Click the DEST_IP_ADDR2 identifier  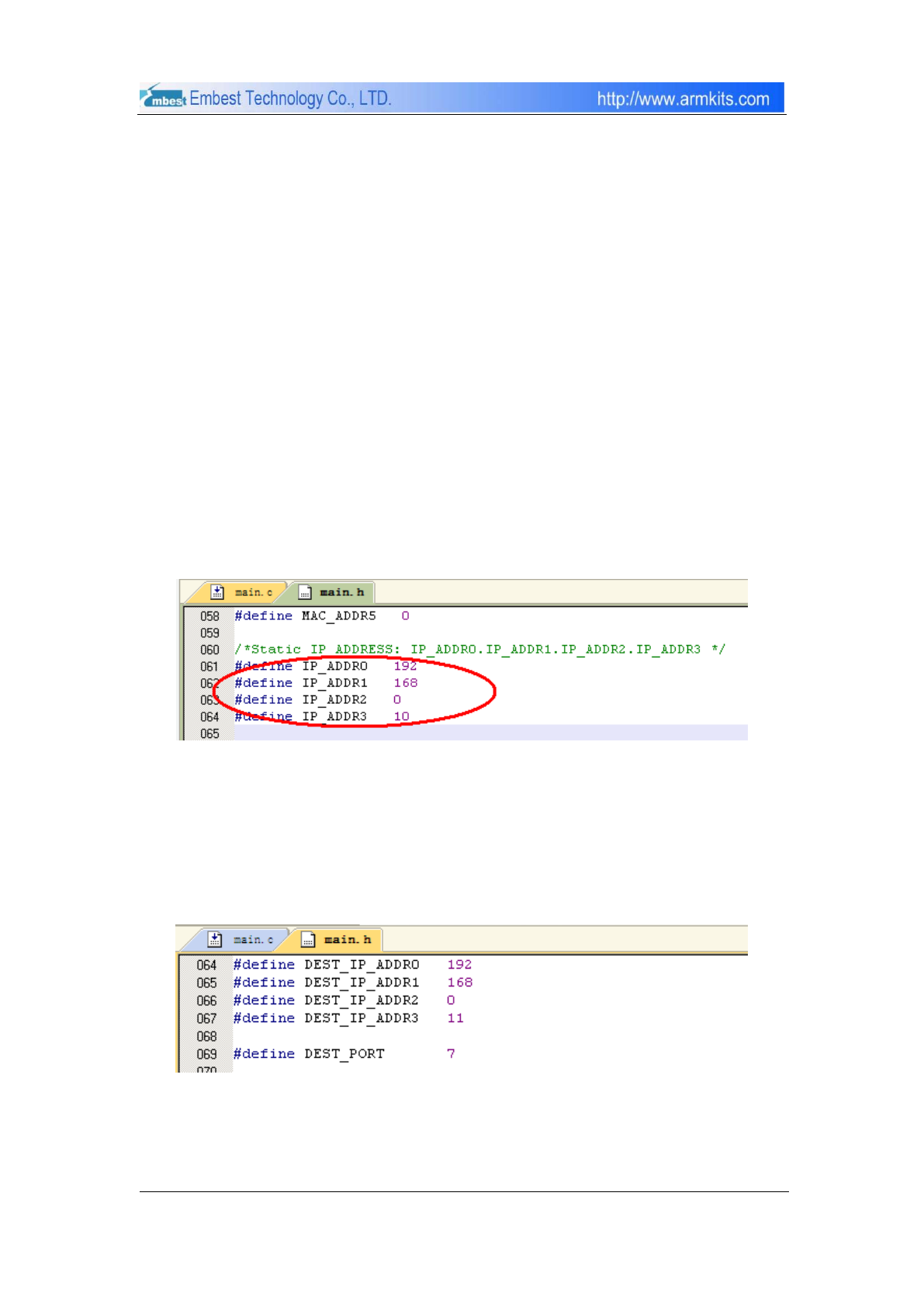pos(362,1000)
